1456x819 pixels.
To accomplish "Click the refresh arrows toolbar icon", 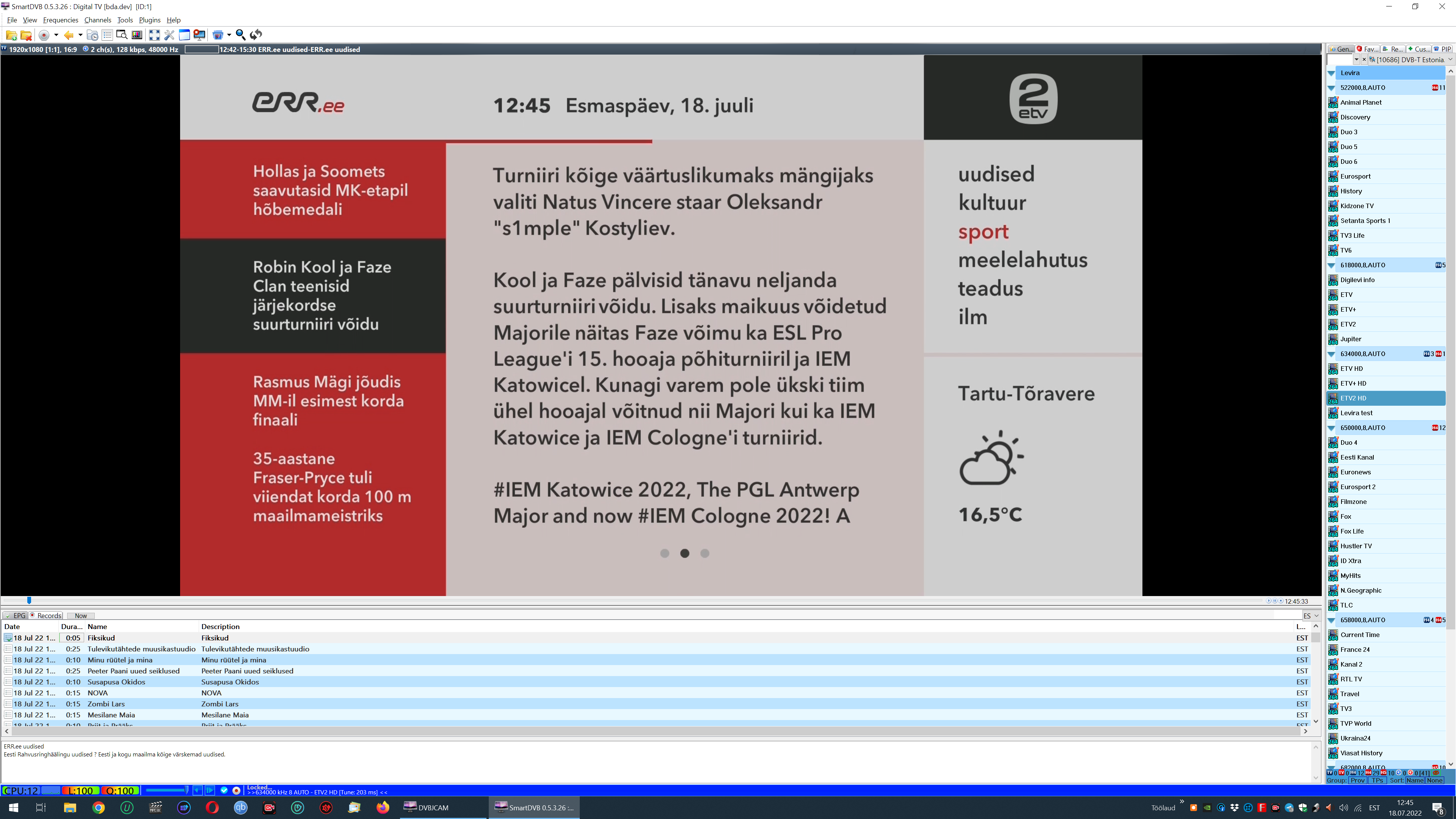I will (256, 35).
